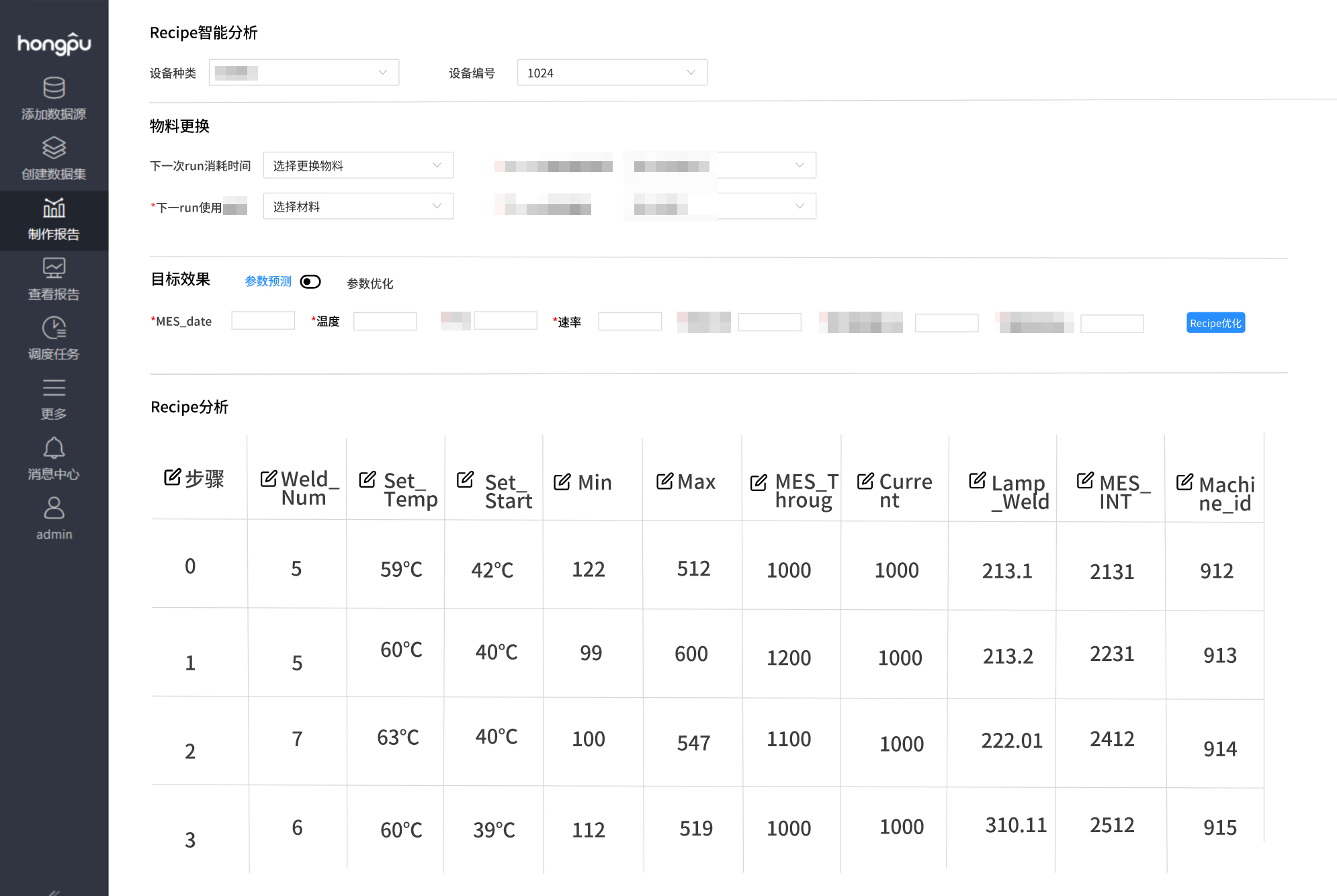Image resolution: width=1337 pixels, height=896 pixels.
Task: Click the Recipe优化 button
Action: click(1215, 323)
